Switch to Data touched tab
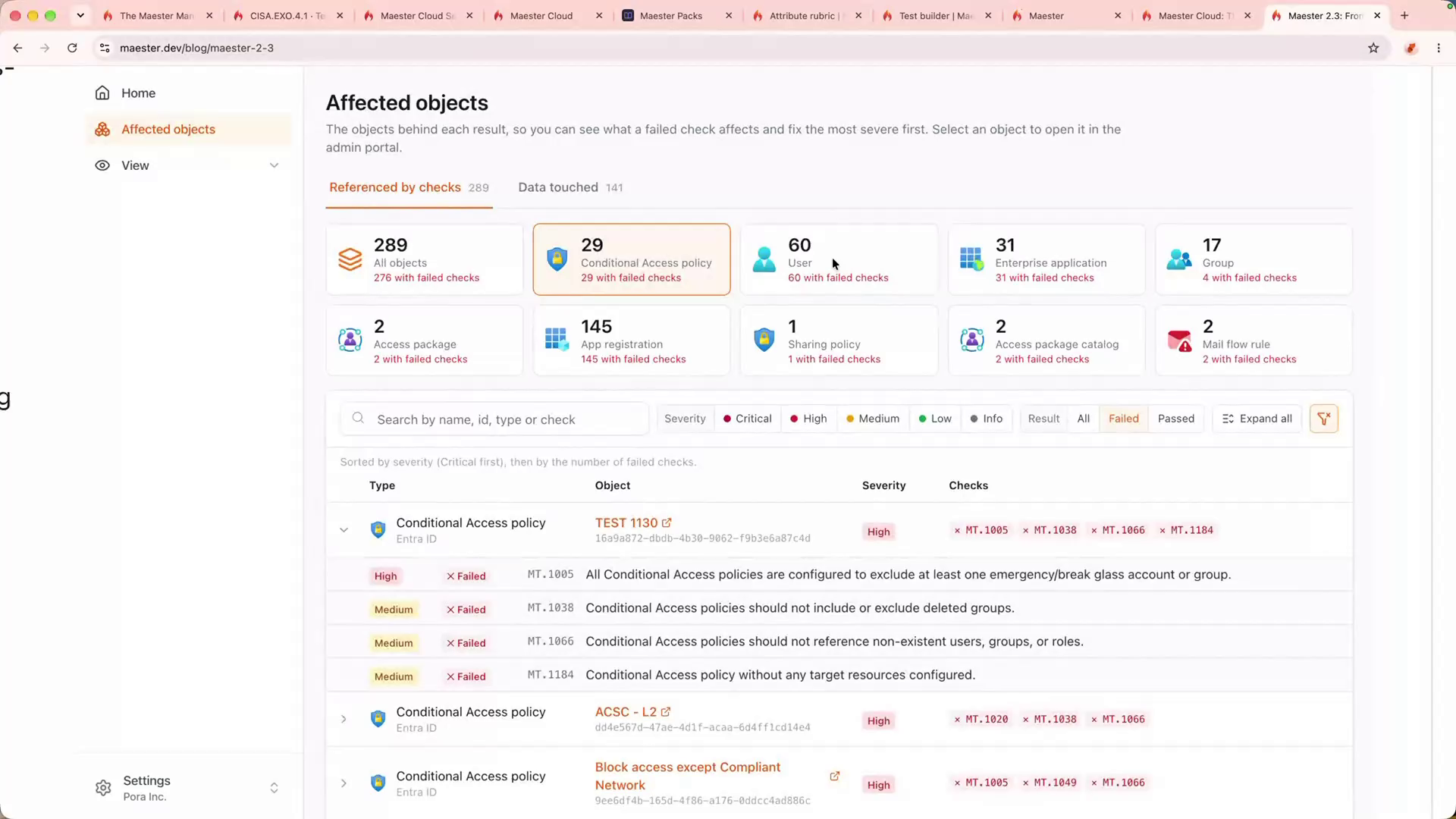Screen dimensions: 1456x819 pyautogui.click(x=570, y=187)
